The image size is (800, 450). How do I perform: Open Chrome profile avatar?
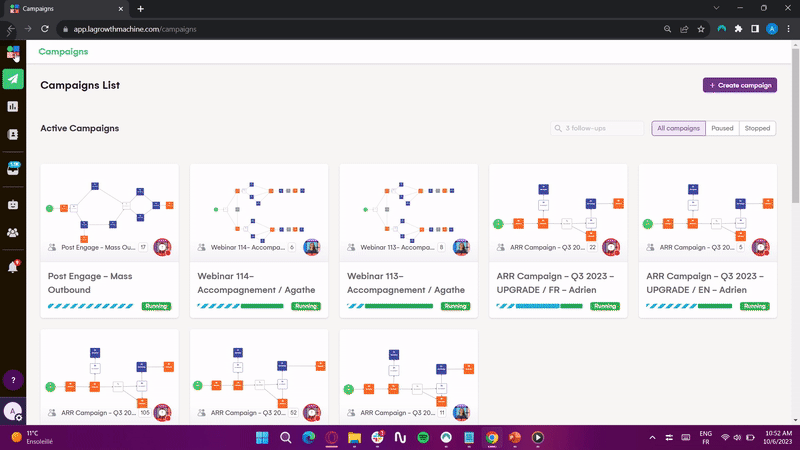point(772,29)
